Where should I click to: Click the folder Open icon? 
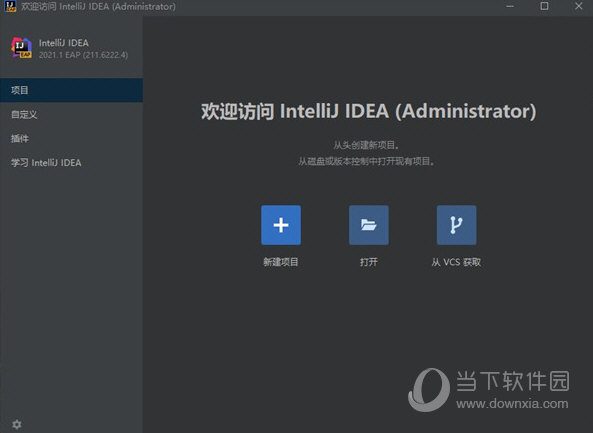(x=369, y=225)
